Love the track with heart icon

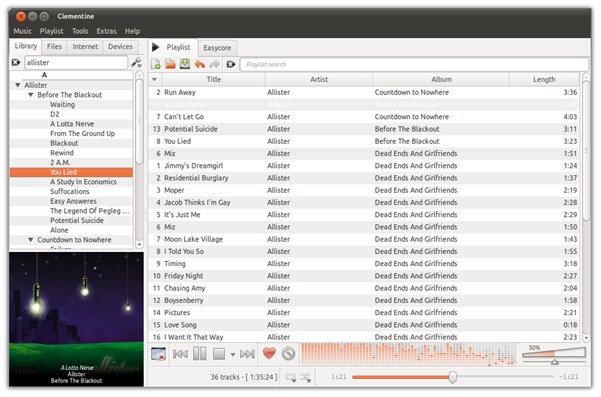pos(269,353)
